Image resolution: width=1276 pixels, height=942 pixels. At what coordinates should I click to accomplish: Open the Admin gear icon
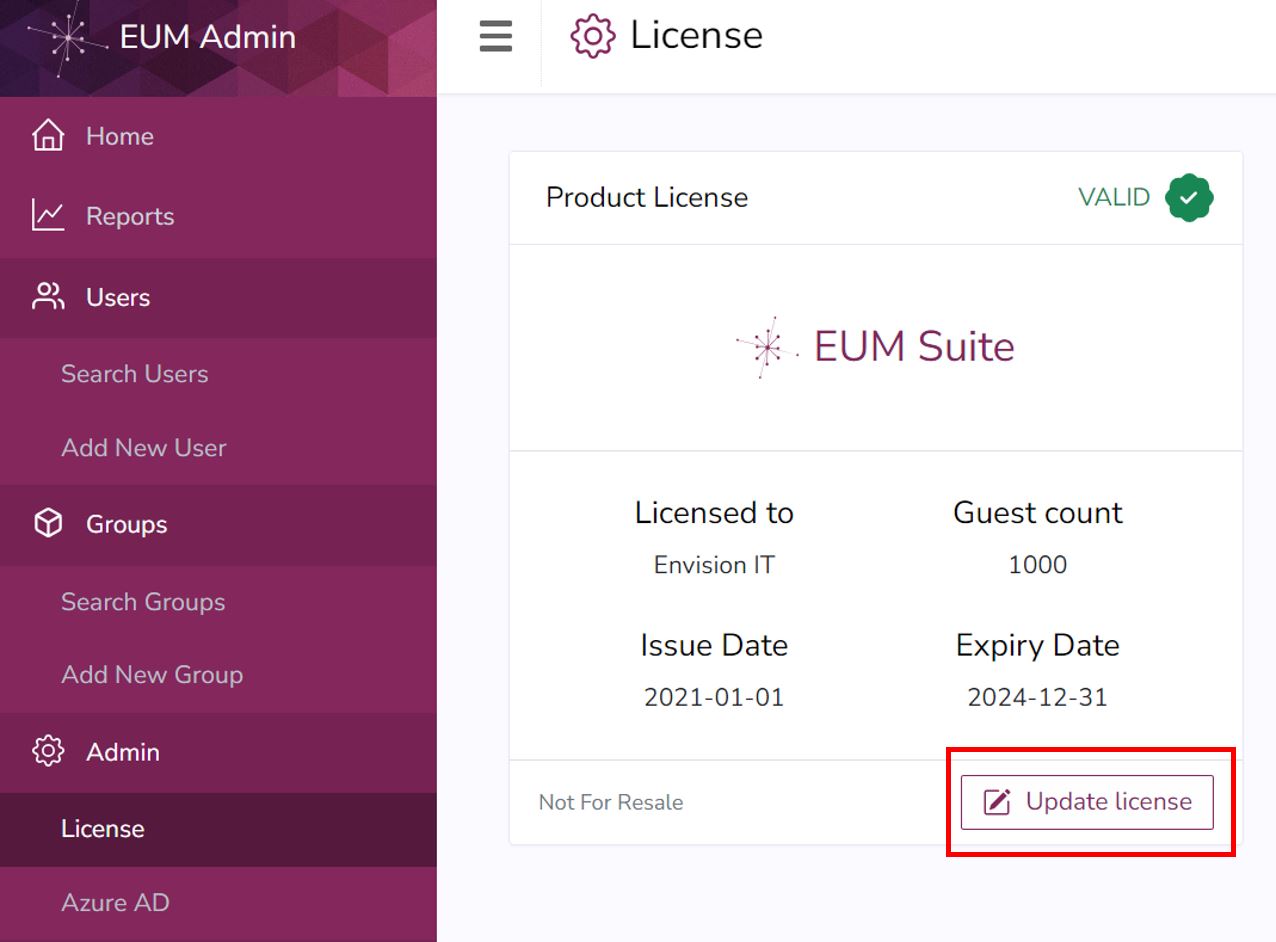(x=47, y=752)
